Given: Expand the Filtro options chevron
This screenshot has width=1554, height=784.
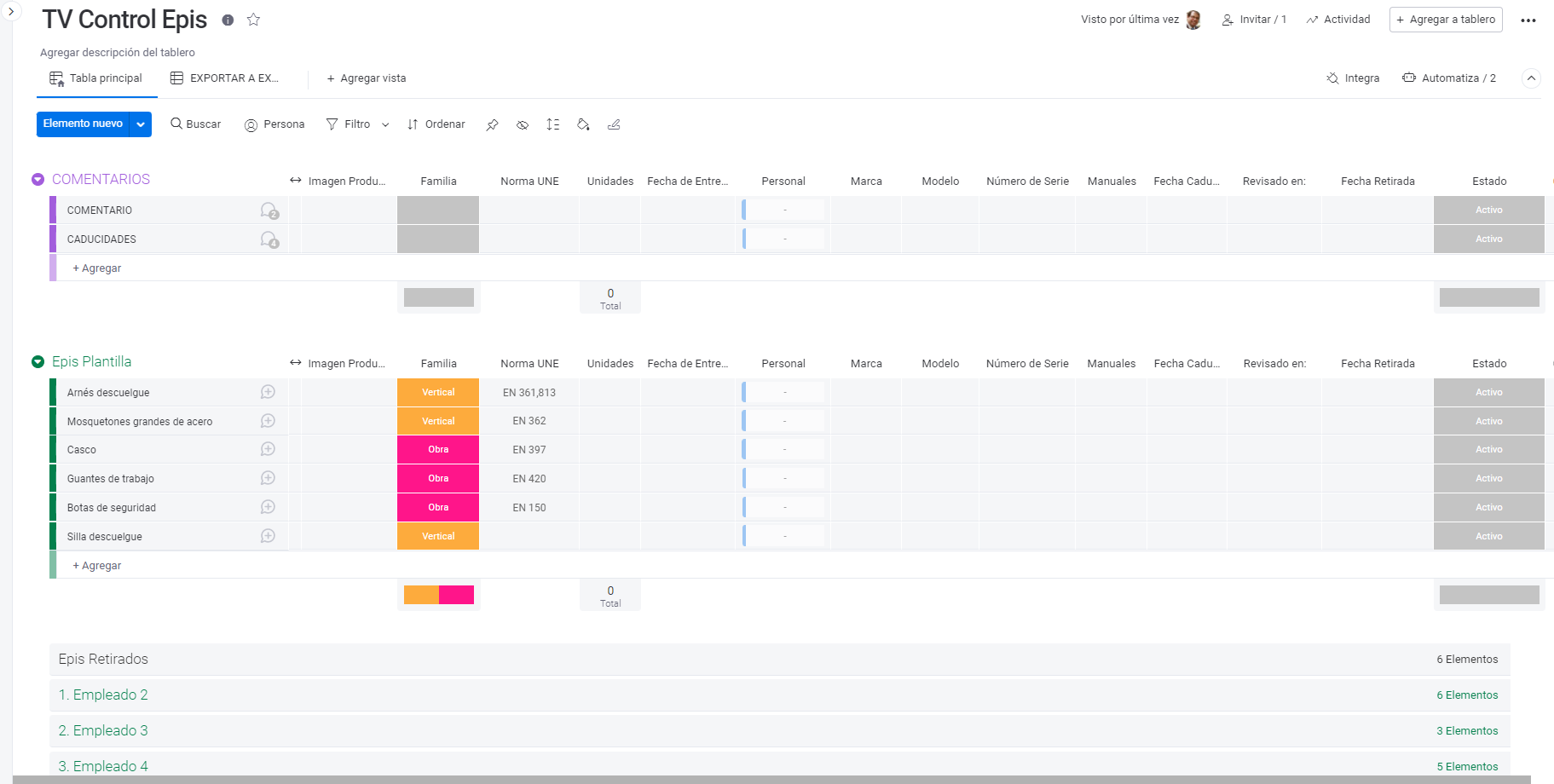Looking at the screenshot, I should click(385, 124).
